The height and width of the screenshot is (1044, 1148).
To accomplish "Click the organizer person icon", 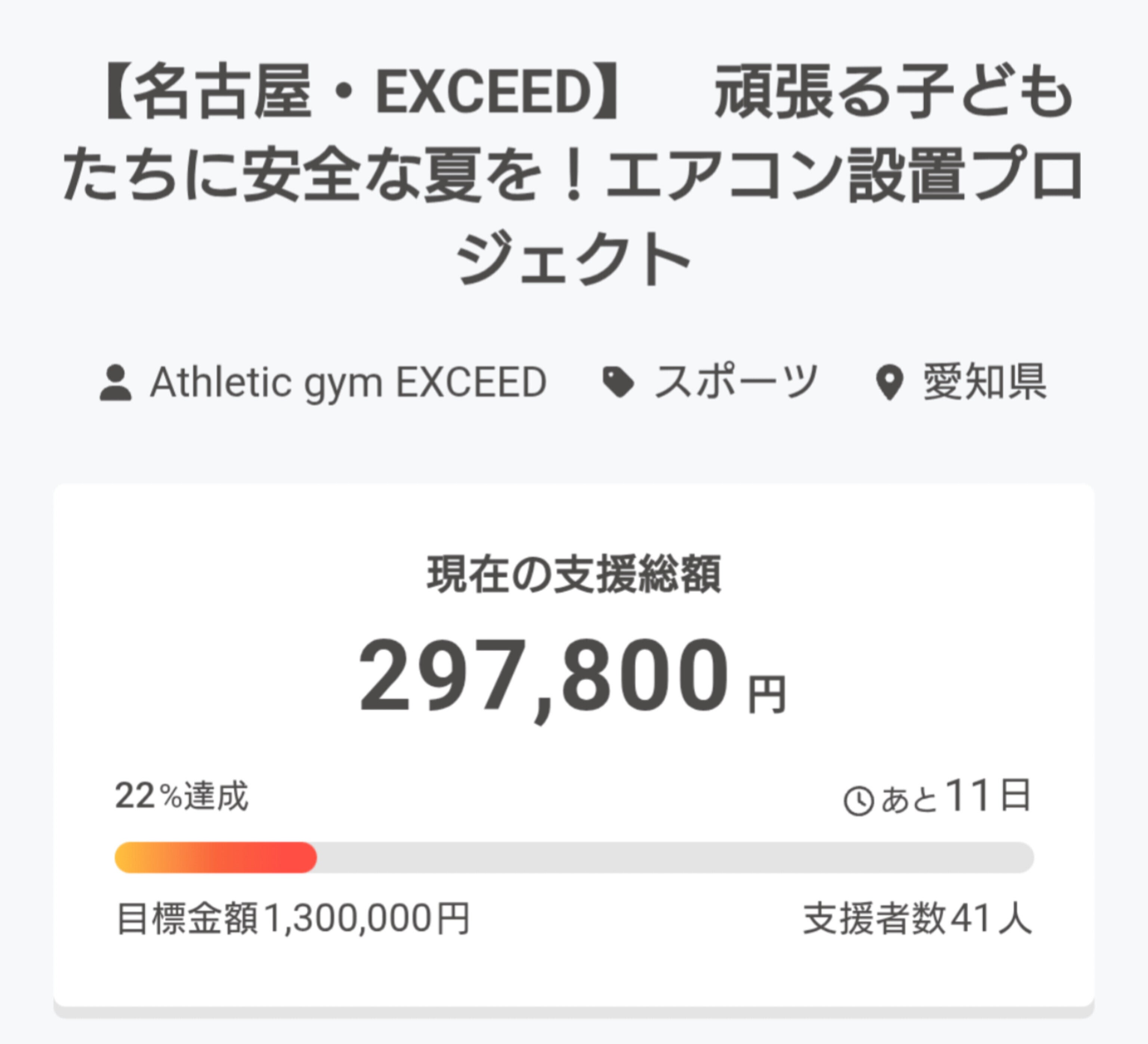I will (x=115, y=383).
